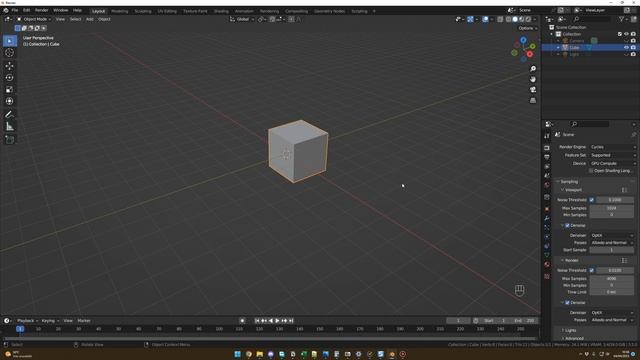Open the timeline Keying menu

50,321
